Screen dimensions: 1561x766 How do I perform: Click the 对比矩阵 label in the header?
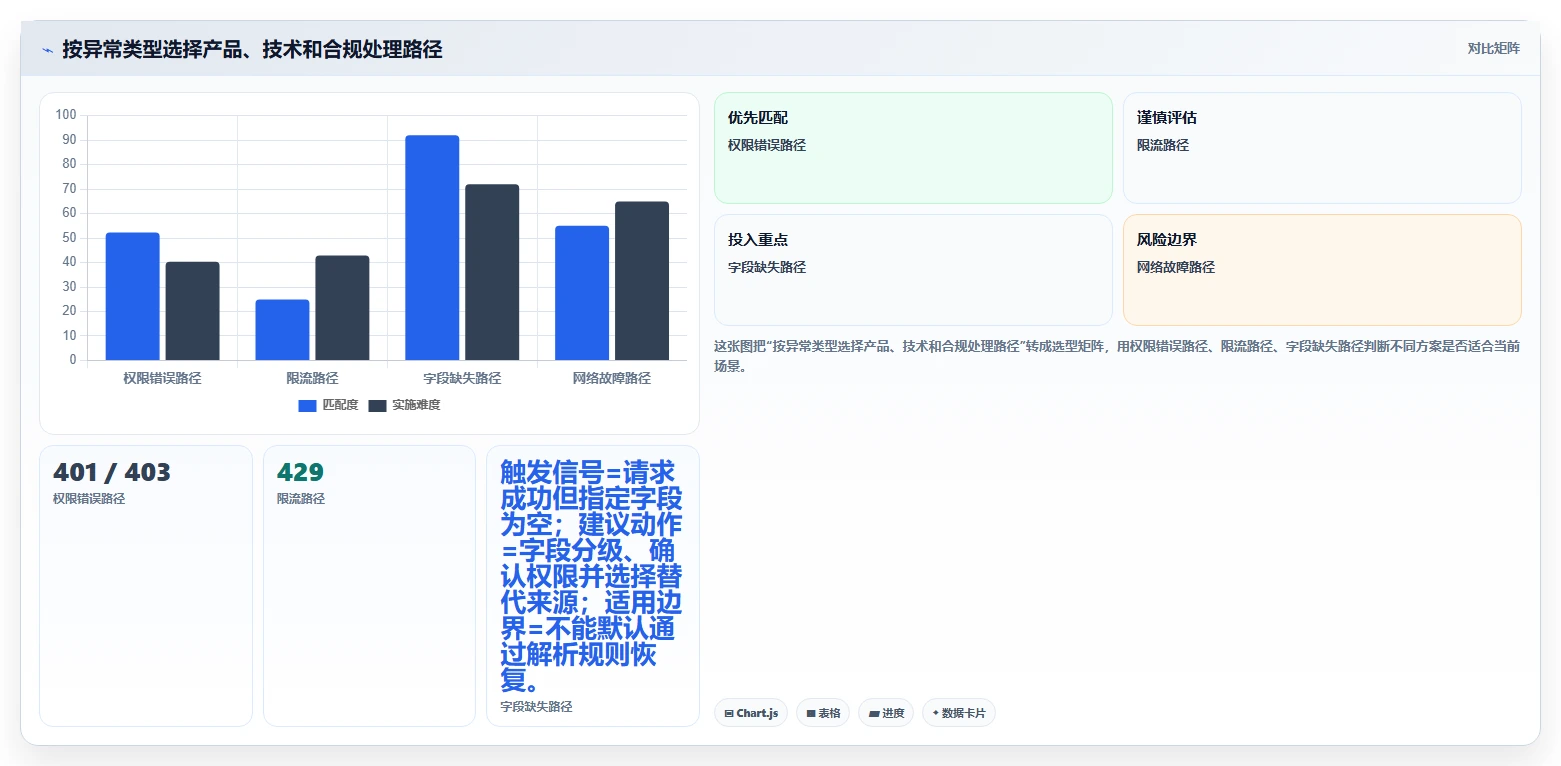click(1493, 49)
